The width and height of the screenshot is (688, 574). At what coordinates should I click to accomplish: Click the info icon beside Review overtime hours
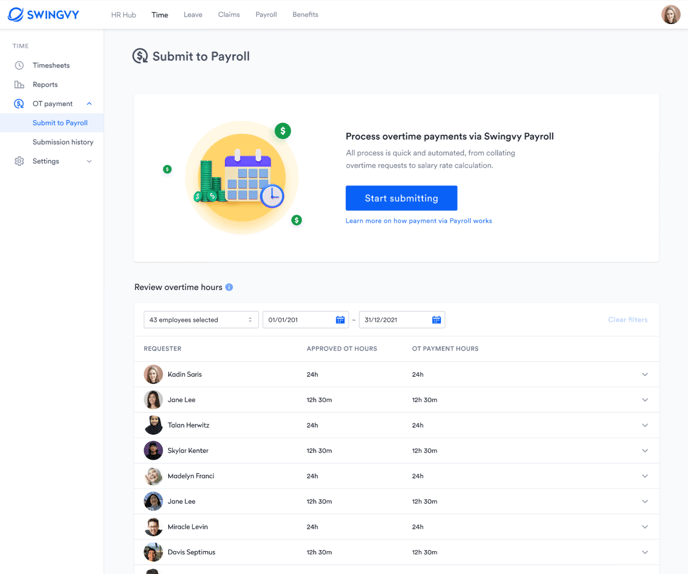[229, 287]
